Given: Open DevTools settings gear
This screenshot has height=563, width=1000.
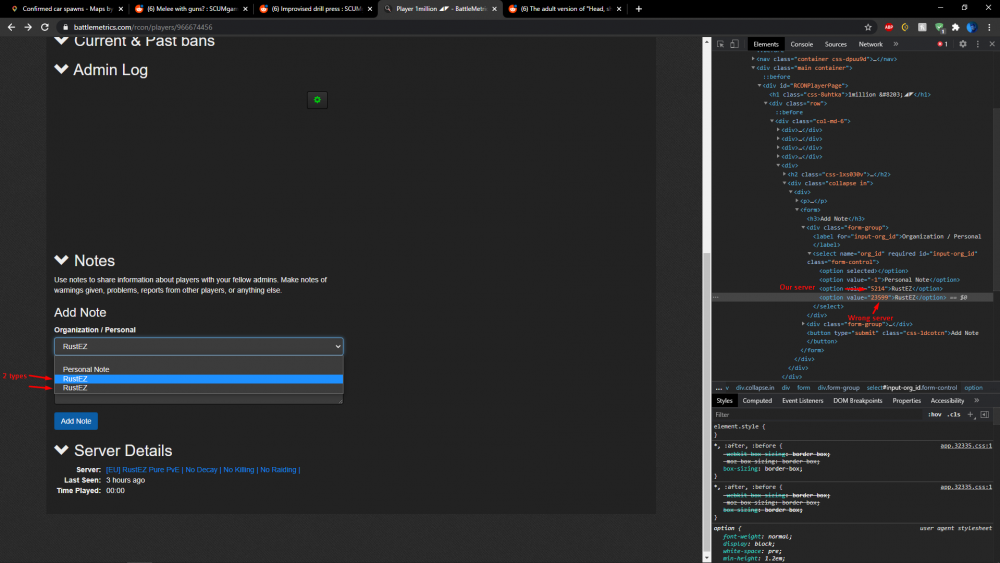Looking at the screenshot, I should [963, 44].
